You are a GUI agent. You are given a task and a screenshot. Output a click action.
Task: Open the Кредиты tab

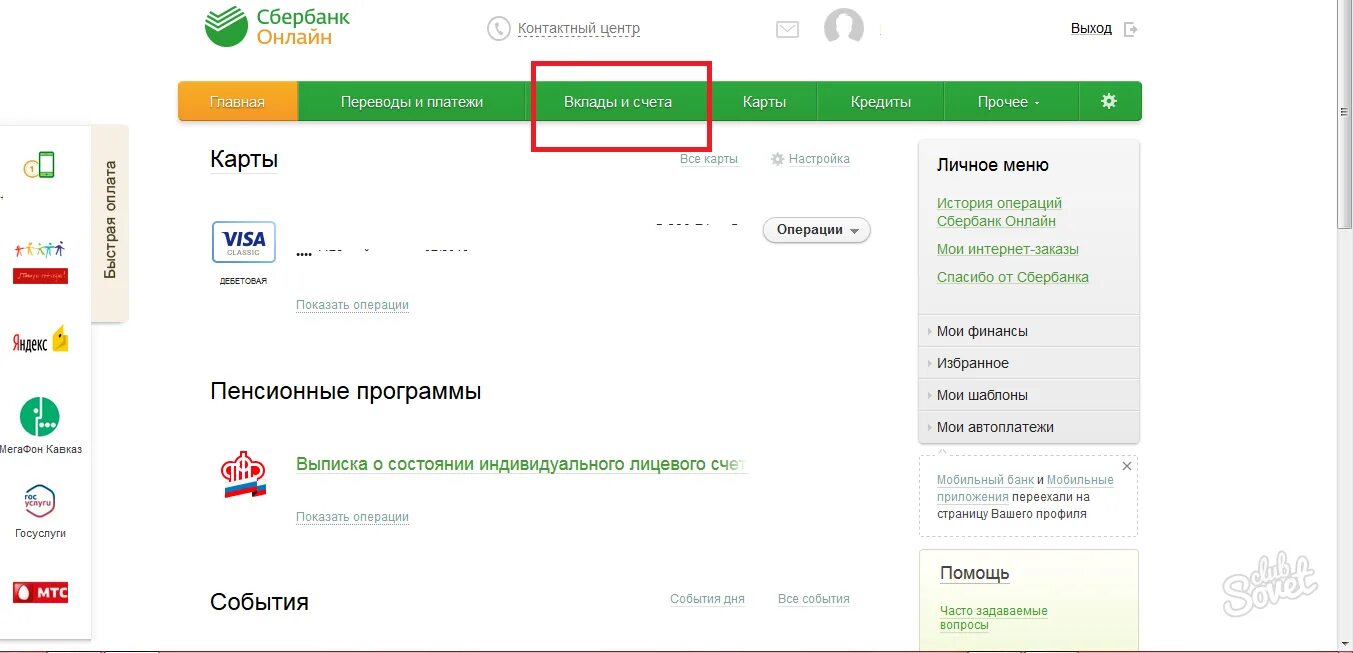pyautogui.click(x=881, y=102)
